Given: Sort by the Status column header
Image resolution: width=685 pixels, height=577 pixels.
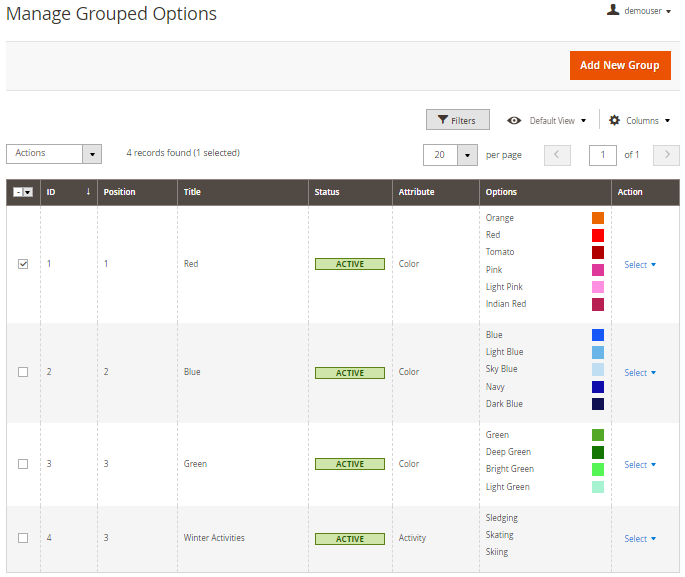Looking at the screenshot, I should [x=327, y=192].
